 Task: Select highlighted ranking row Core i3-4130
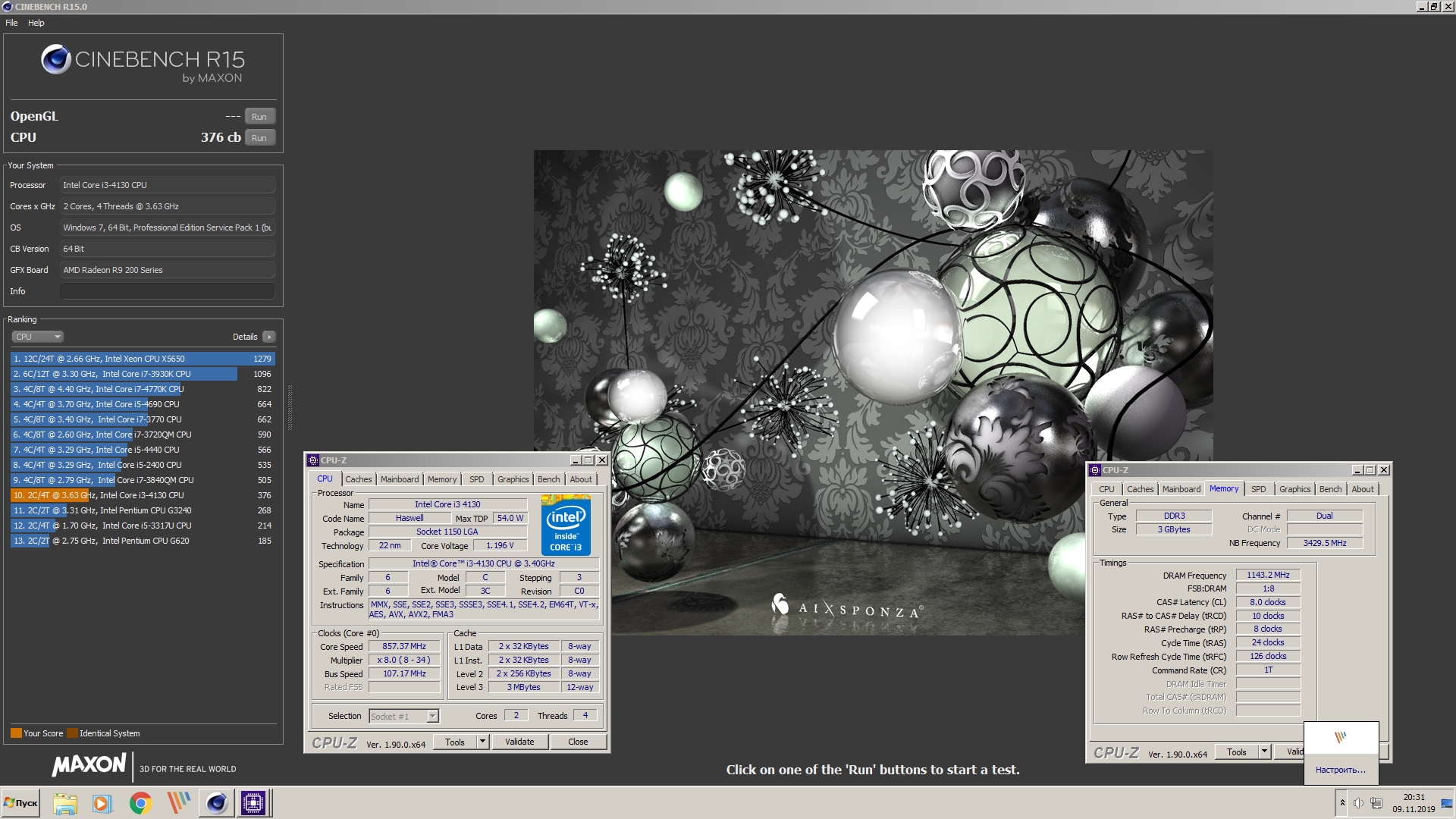[143, 495]
